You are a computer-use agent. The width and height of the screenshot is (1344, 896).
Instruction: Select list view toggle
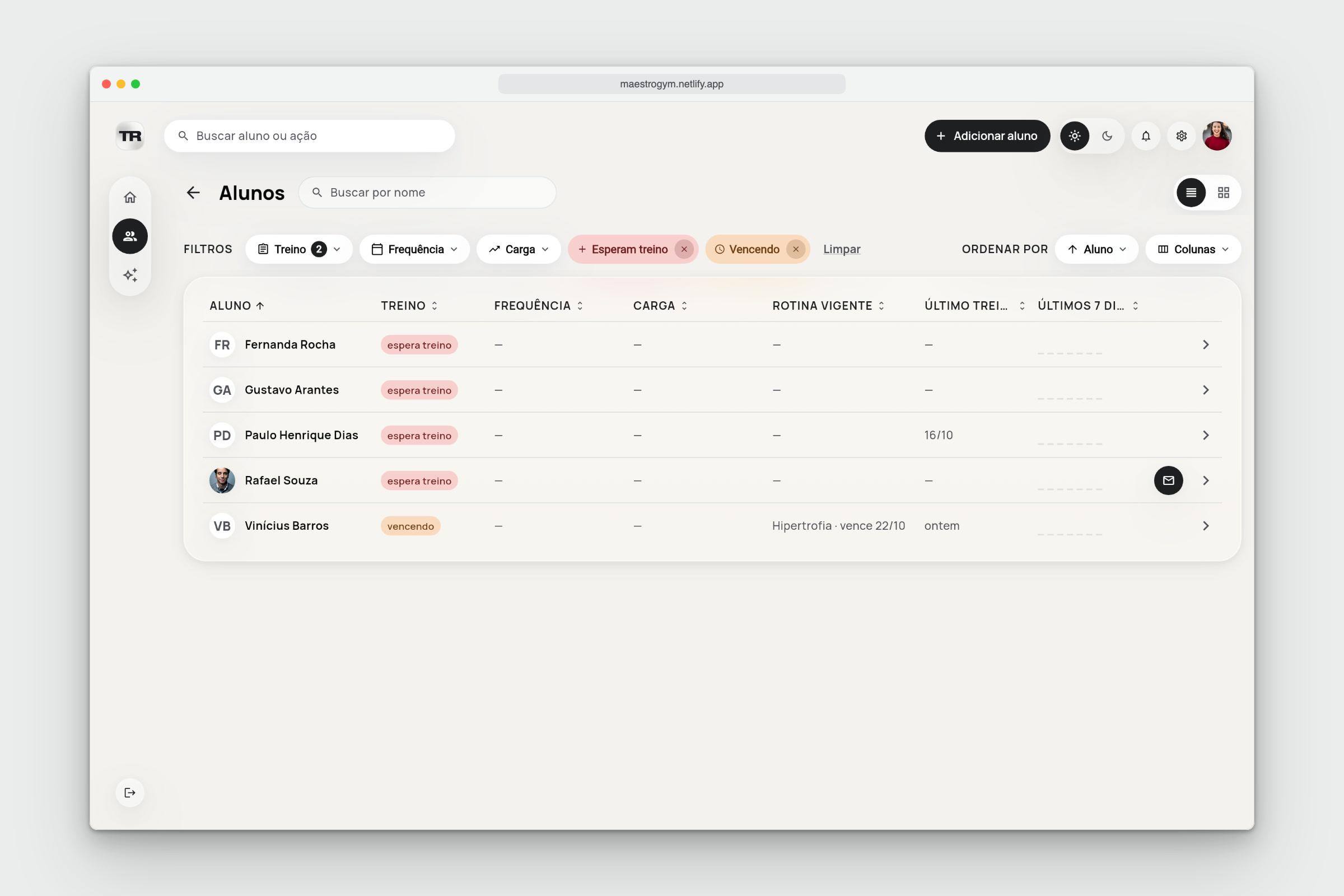1191,193
